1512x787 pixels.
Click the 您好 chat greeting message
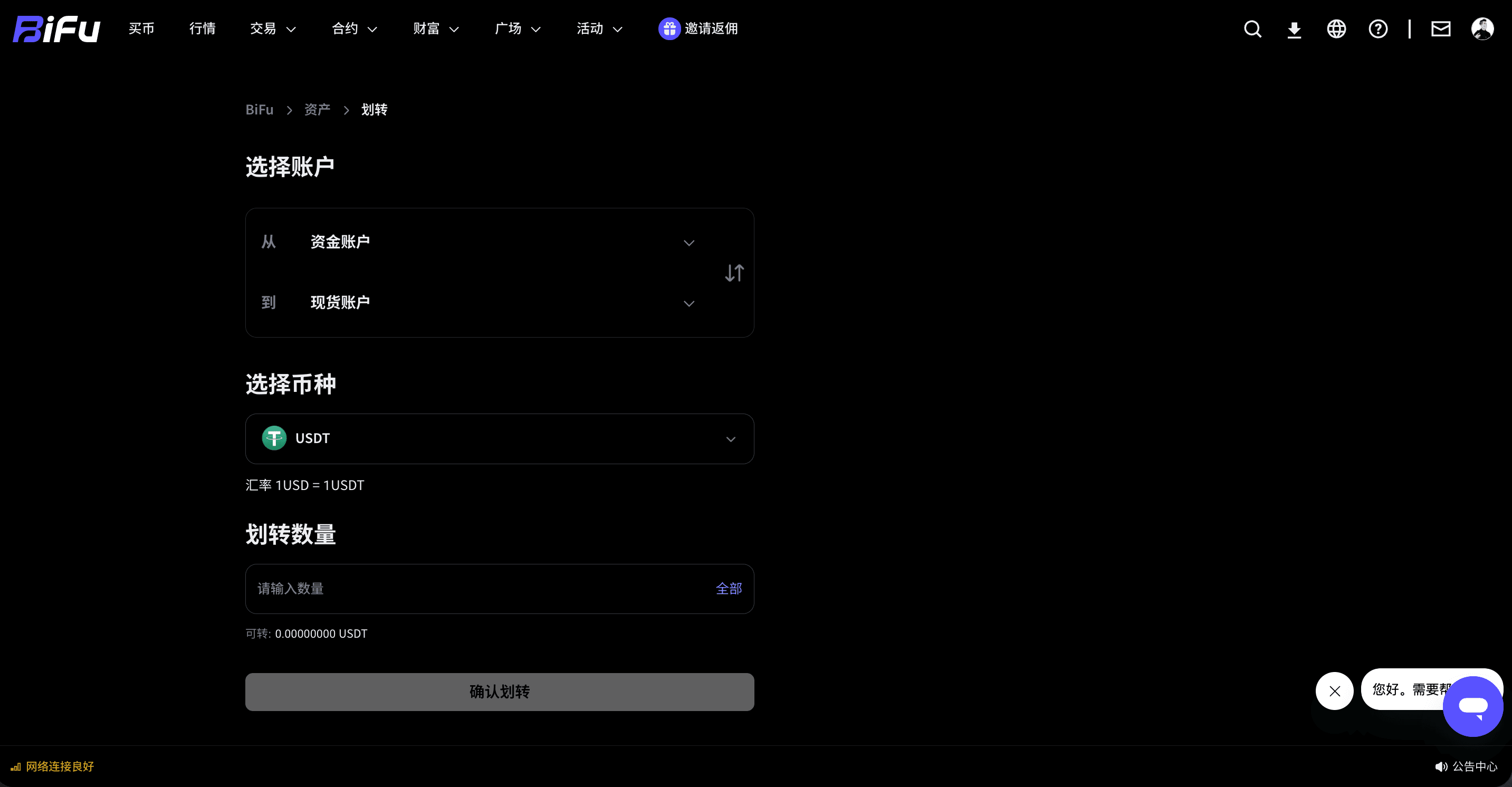[1407, 689]
